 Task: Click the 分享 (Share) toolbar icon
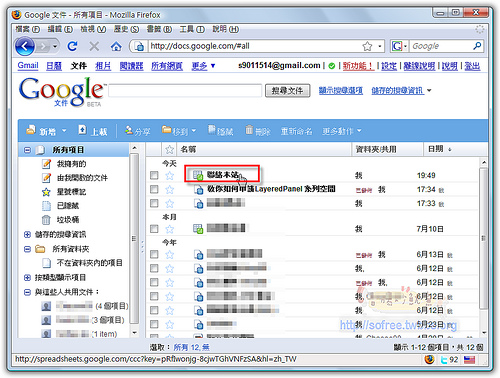tap(137, 131)
